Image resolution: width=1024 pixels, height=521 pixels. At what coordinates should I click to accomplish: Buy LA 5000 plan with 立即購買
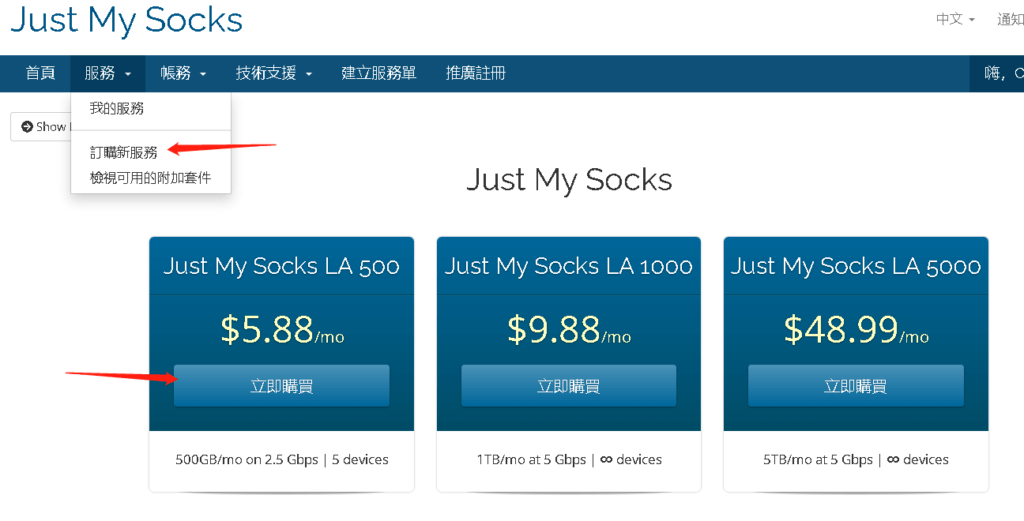[x=856, y=386]
